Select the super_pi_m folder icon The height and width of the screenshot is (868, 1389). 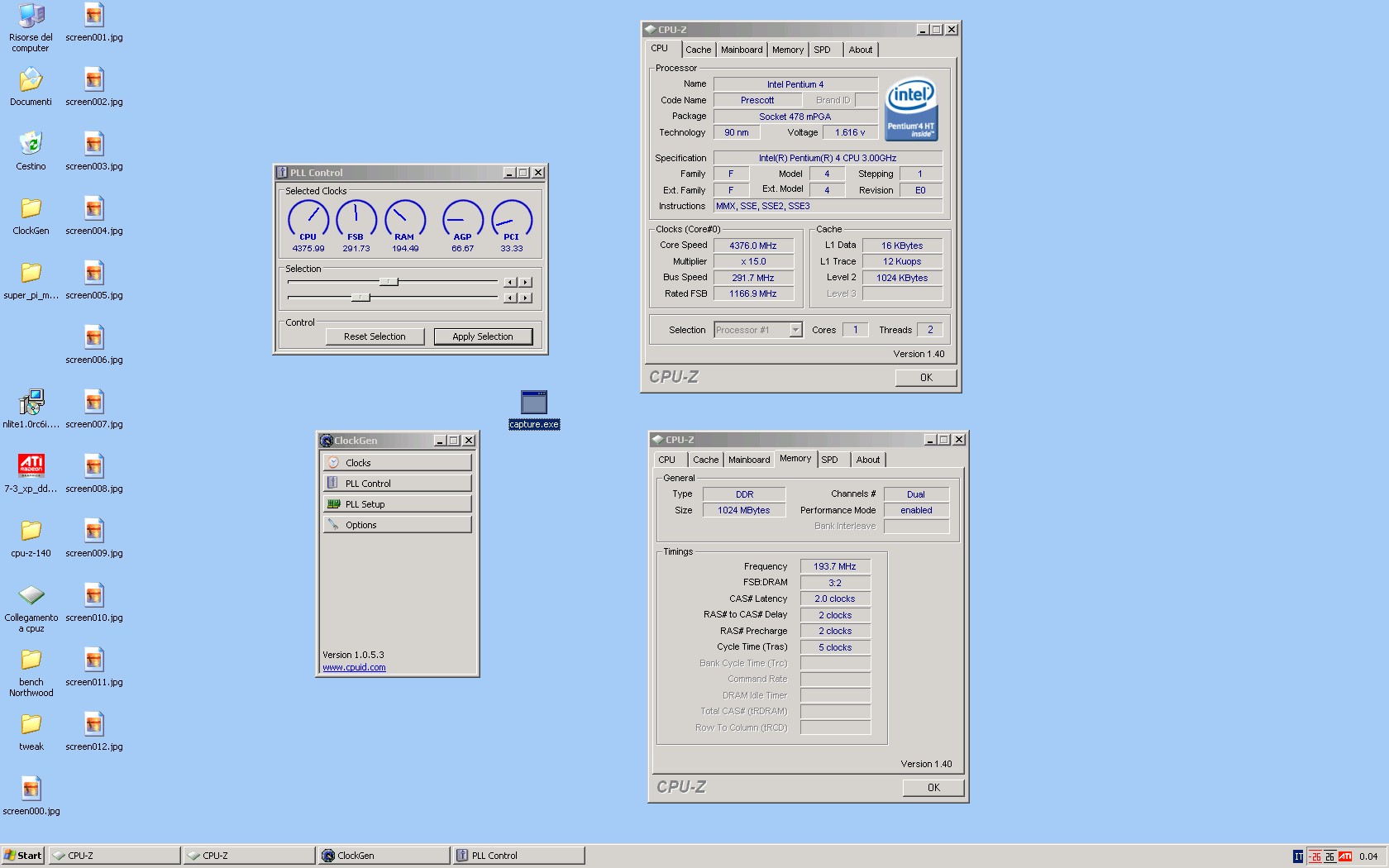(x=31, y=272)
